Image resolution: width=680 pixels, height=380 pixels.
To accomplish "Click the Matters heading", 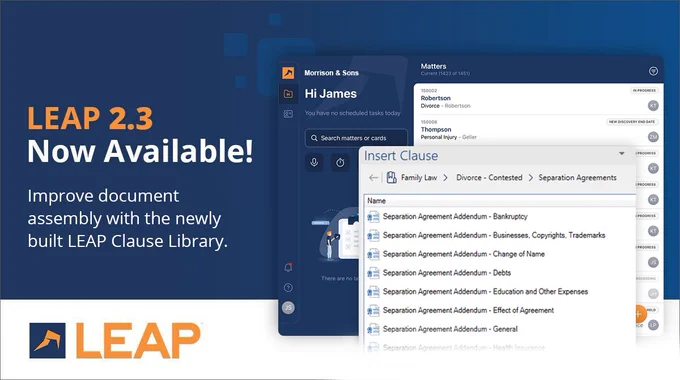I will click(x=433, y=66).
